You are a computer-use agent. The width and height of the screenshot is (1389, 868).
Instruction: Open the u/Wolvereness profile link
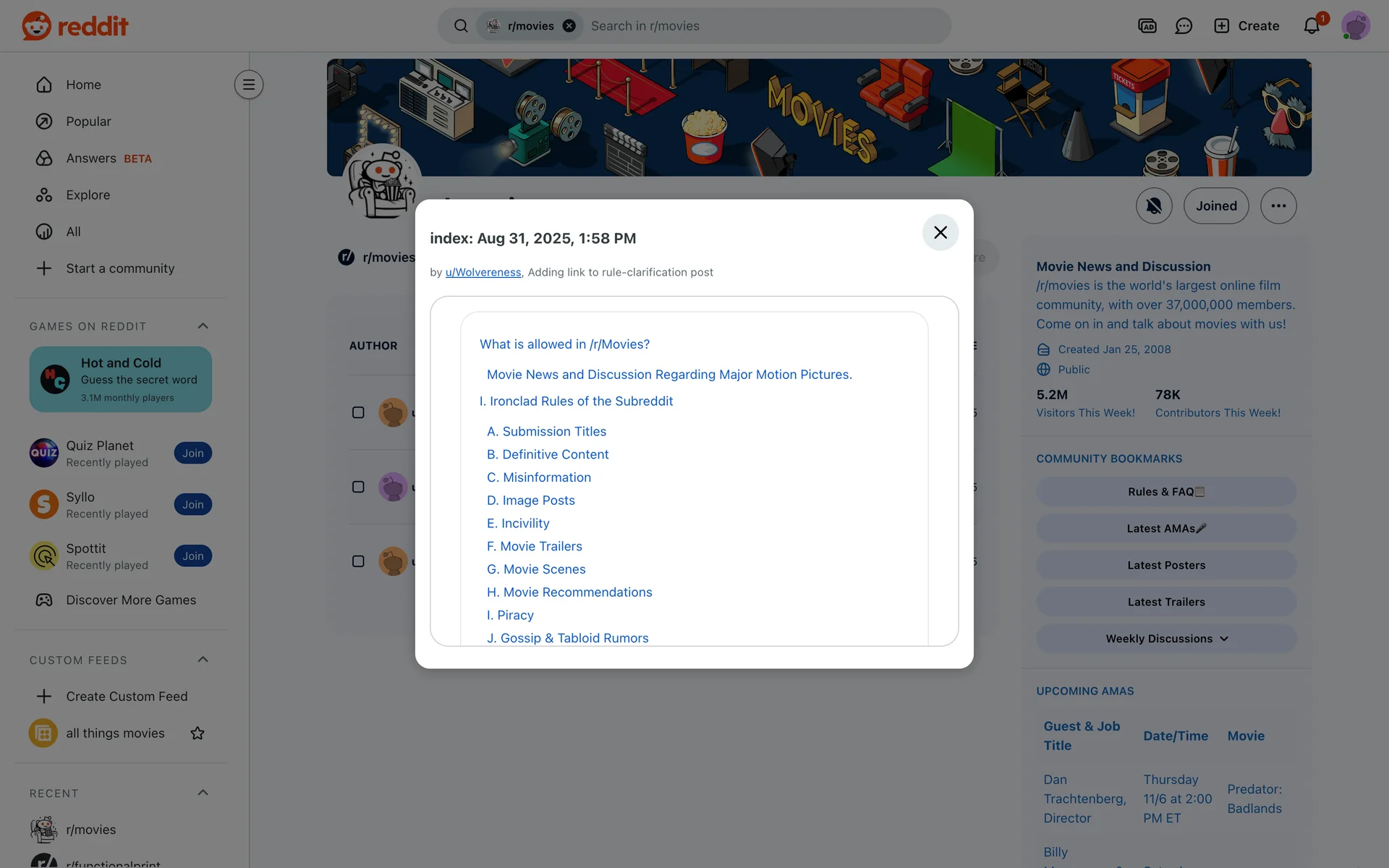483,273
